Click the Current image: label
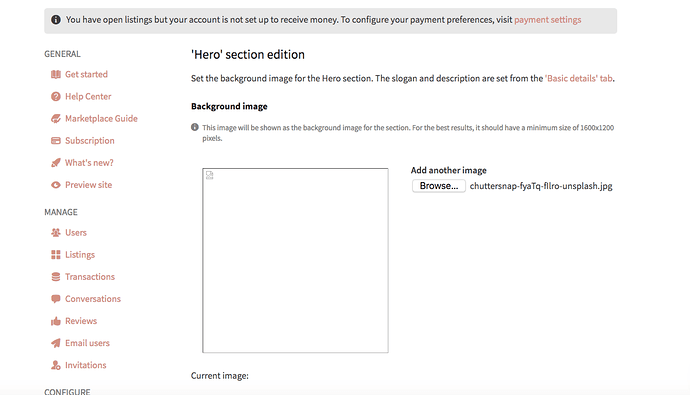 [x=220, y=376]
